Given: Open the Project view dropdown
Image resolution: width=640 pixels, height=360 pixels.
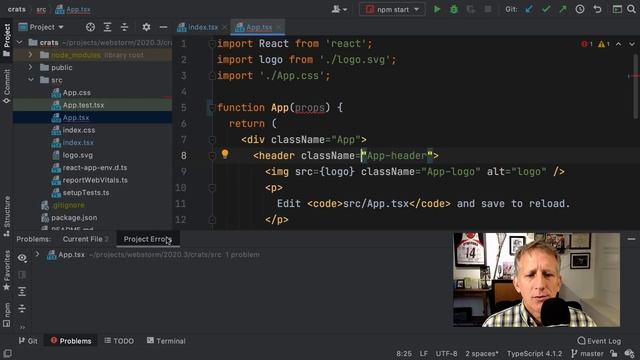Looking at the screenshot, I should (42, 27).
